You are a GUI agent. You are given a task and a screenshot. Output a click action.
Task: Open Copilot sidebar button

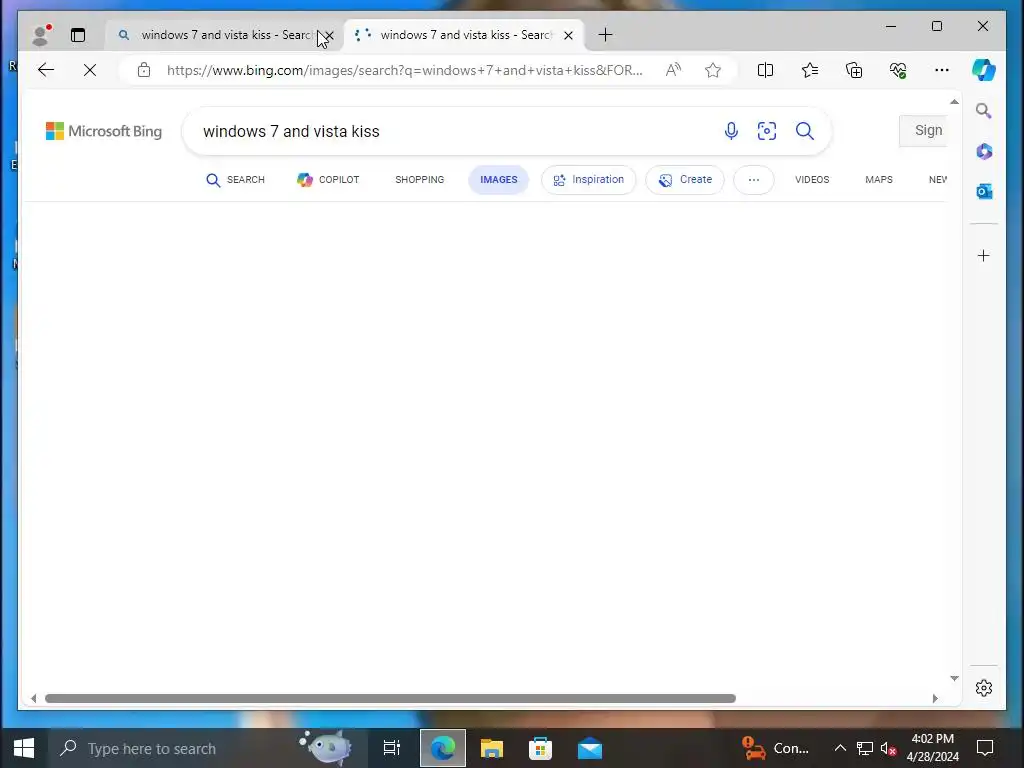984,70
